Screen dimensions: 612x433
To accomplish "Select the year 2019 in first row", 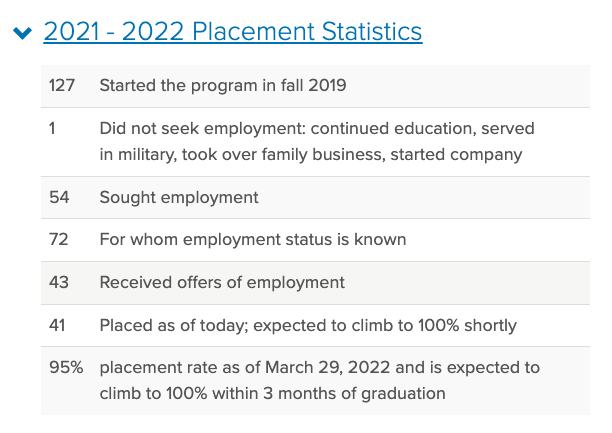I will (326, 85).
